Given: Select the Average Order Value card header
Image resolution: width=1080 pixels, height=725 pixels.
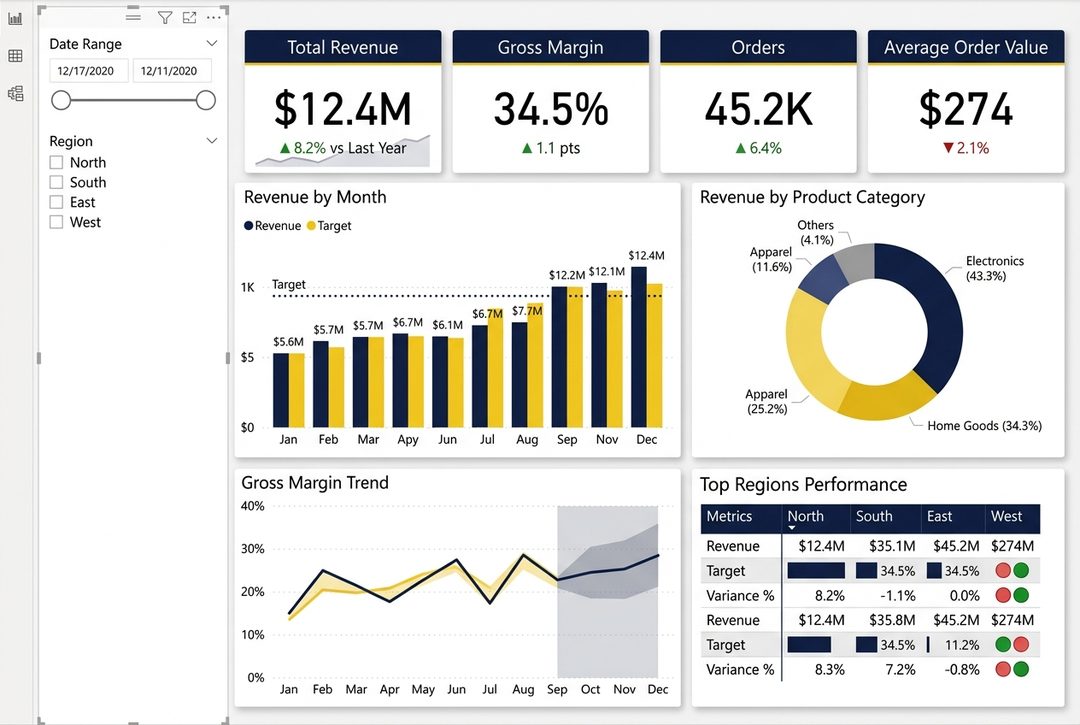Looking at the screenshot, I should [x=966, y=47].
